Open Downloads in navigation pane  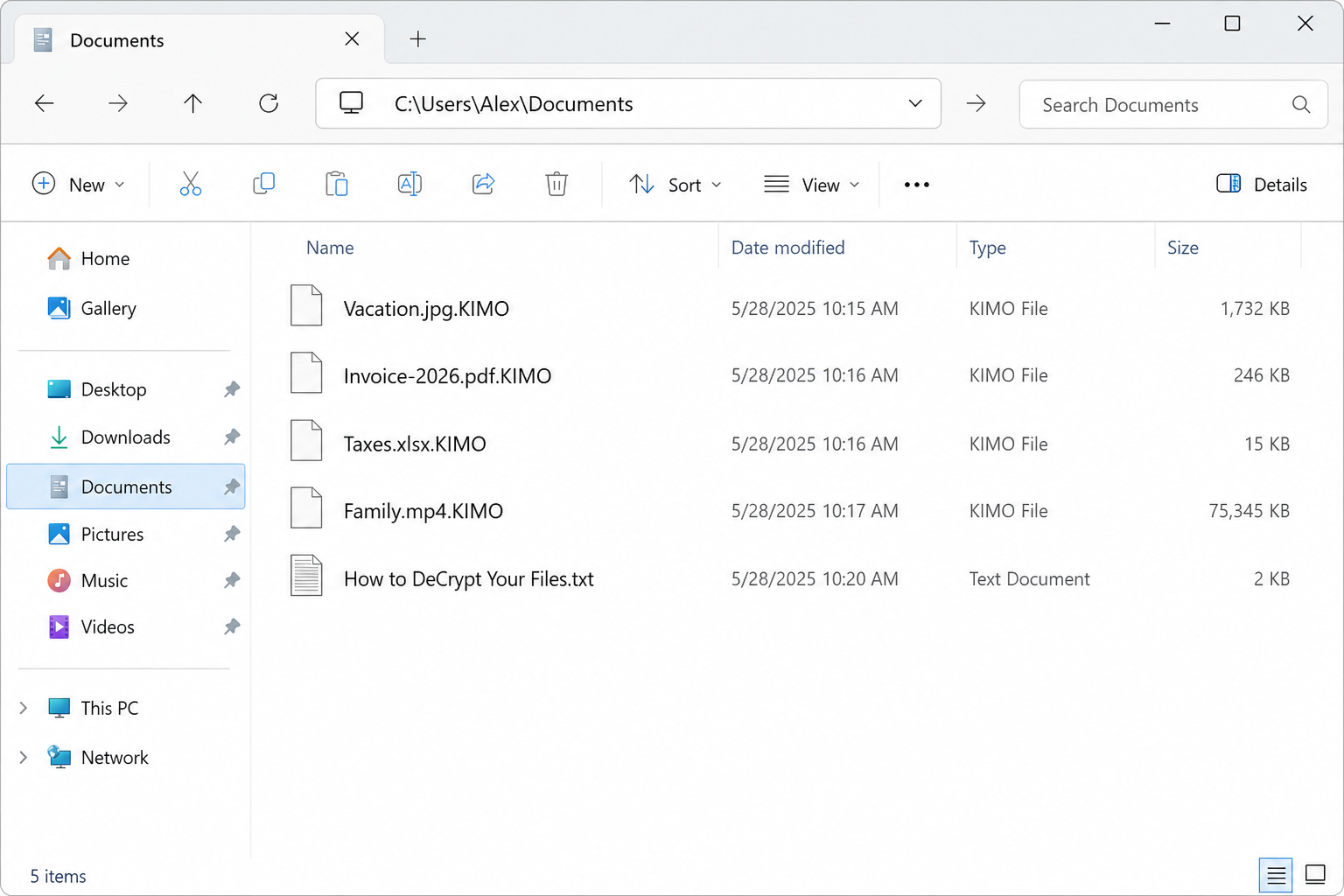(x=126, y=437)
